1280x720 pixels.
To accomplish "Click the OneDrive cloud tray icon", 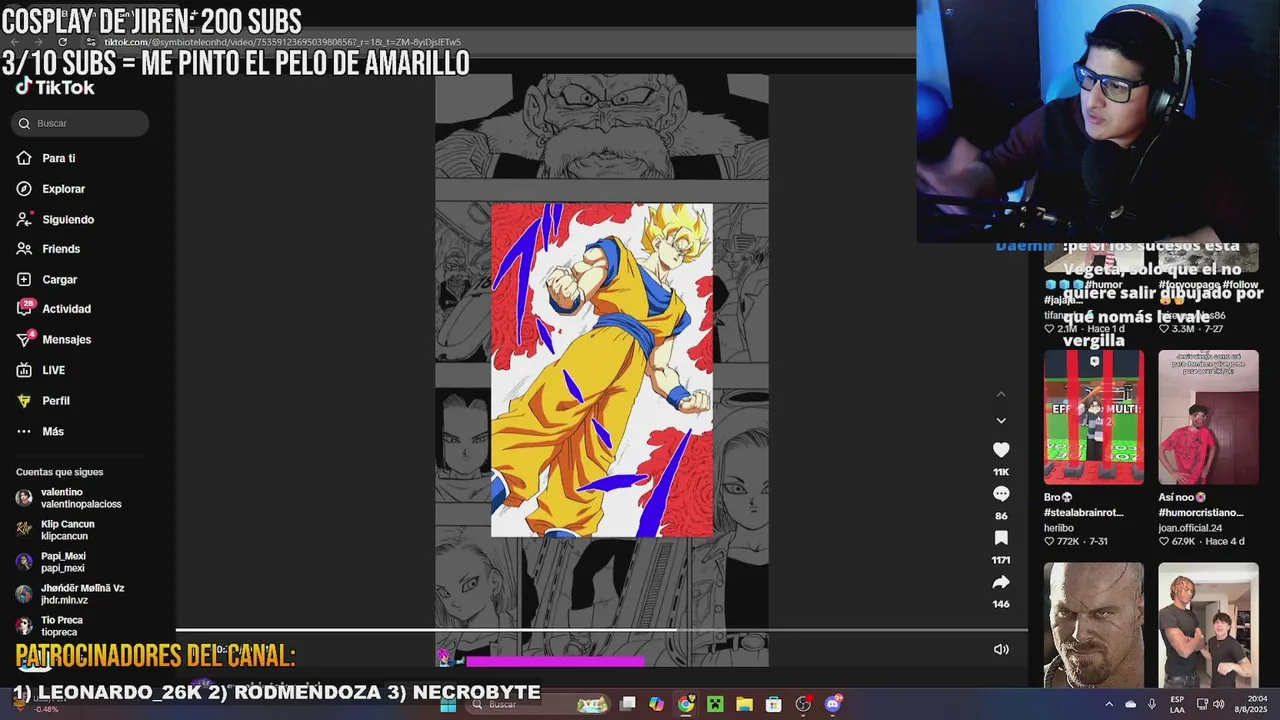I will pos(1131,704).
